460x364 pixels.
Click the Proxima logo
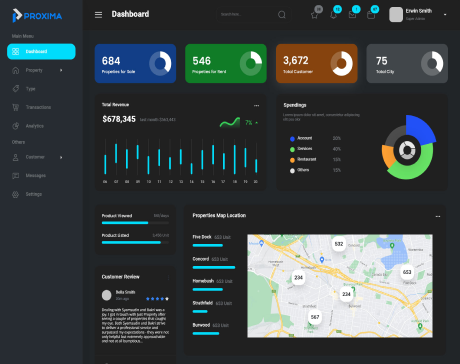click(x=37, y=16)
